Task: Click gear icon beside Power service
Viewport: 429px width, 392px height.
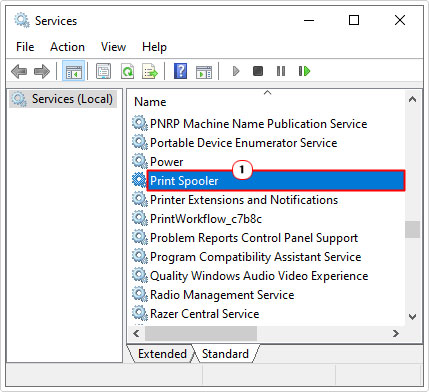Action: 139,161
